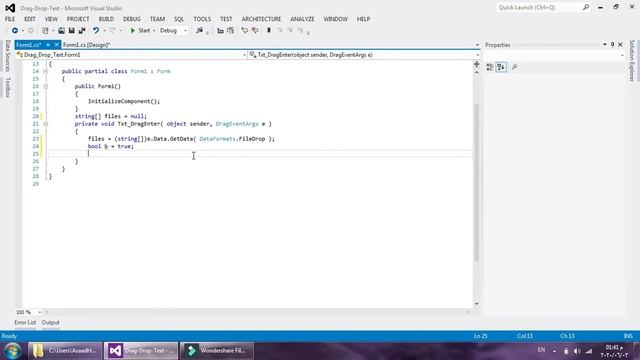The height and width of the screenshot is (360, 640).
Task: Pin the Form1.cs tab
Action: 48,45
